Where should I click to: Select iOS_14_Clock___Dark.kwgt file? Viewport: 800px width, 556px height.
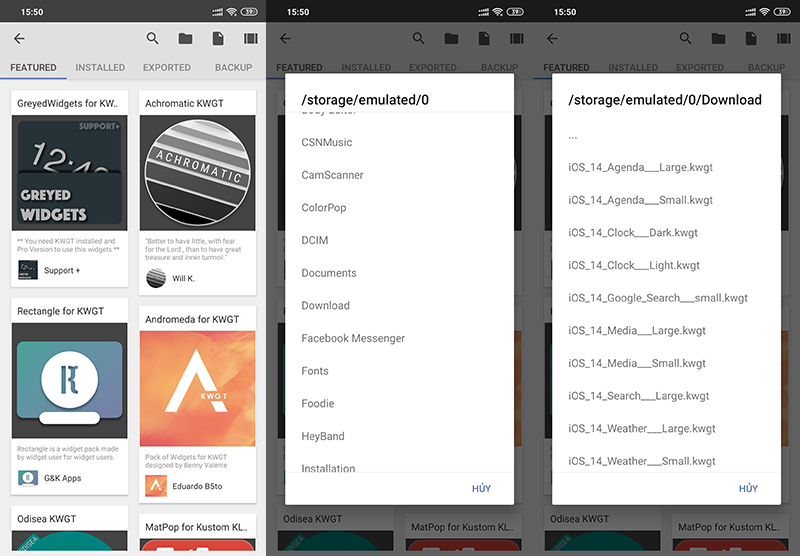point(666,233)
